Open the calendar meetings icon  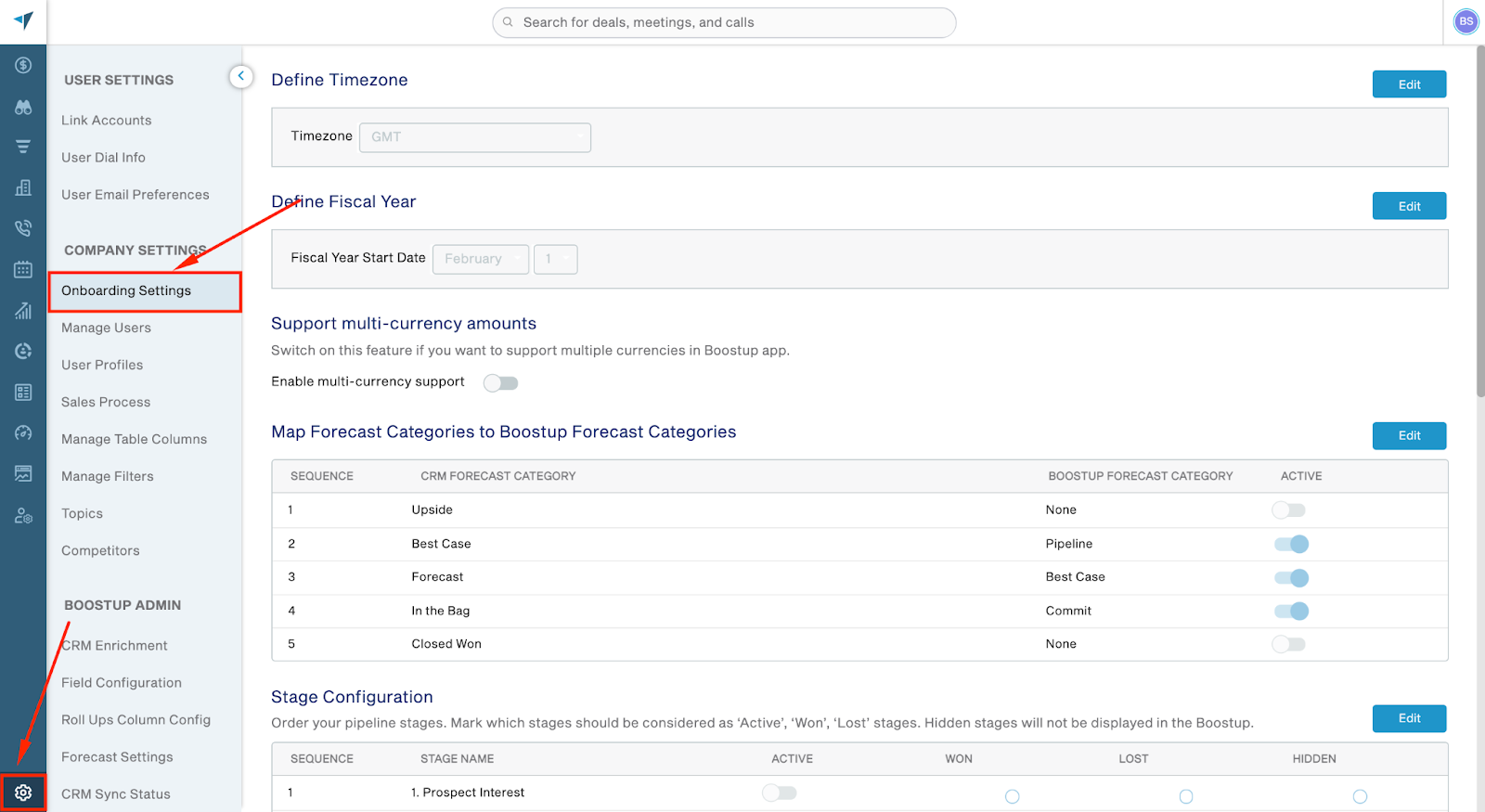coord(23,269)
